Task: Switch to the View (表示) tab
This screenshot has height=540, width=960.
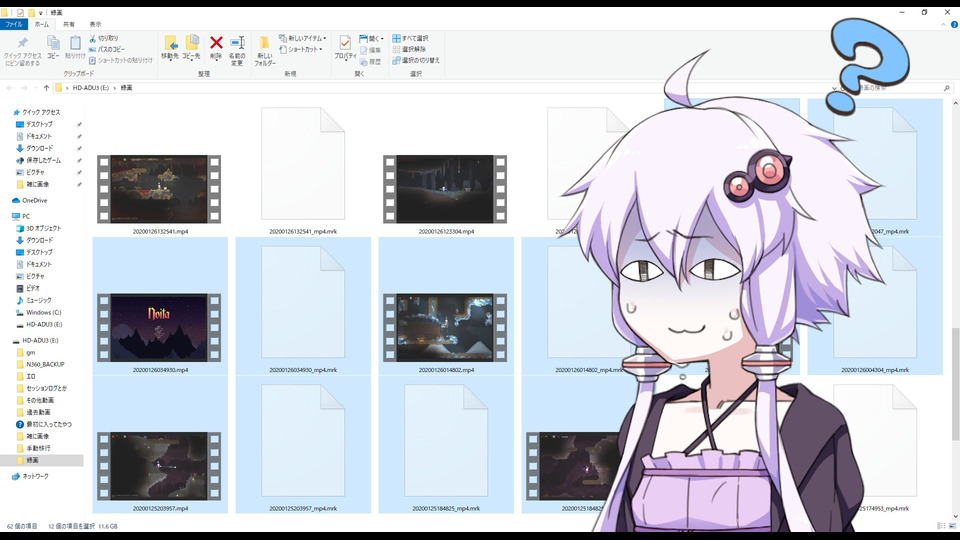Action: point(96,24)
